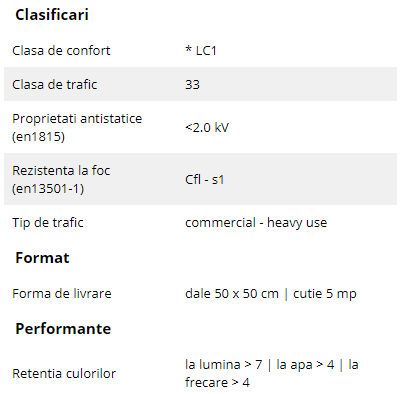Click the Cfl - s1 fire rating value

point(204,179)
